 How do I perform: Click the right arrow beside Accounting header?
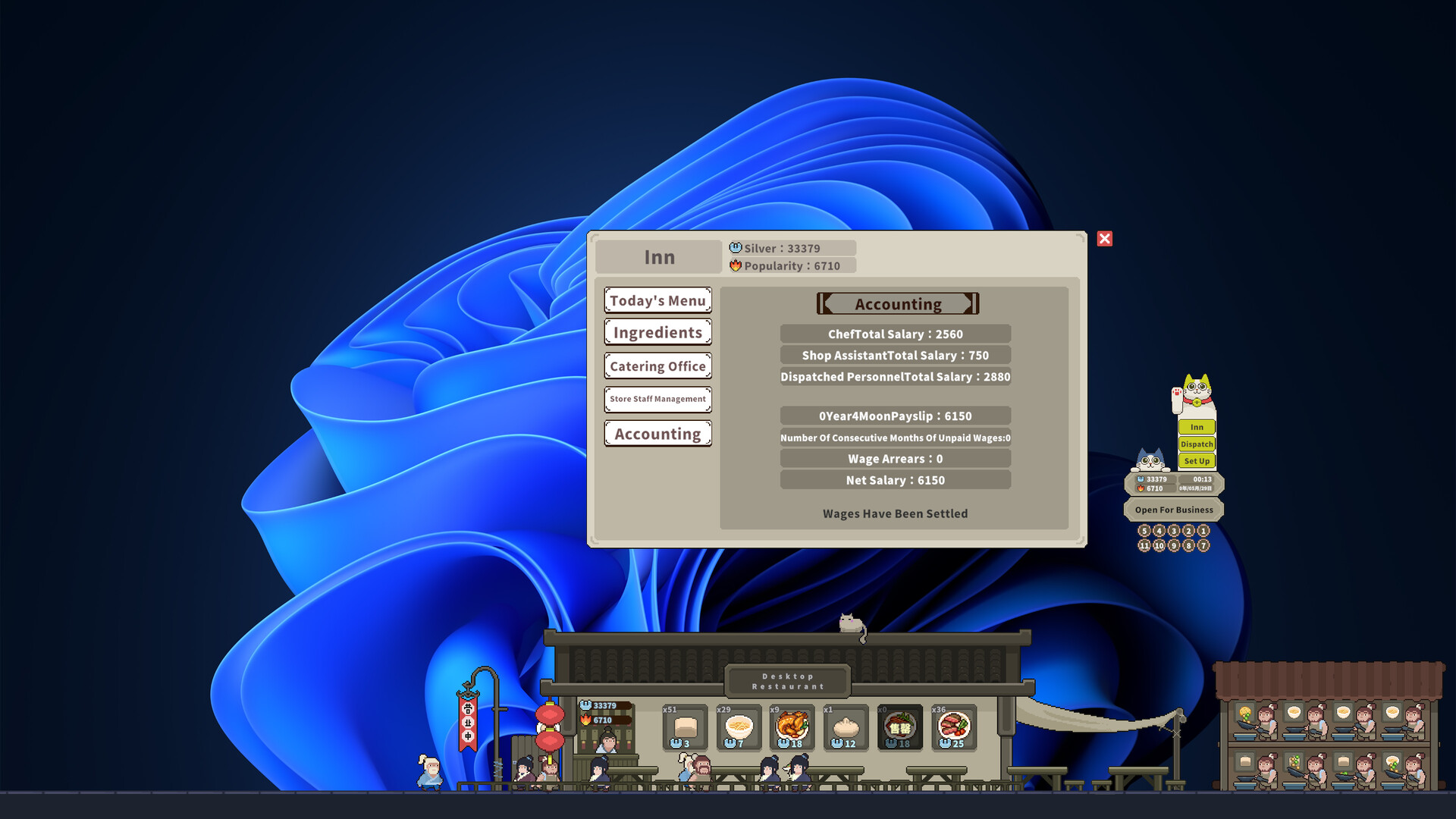973,303
